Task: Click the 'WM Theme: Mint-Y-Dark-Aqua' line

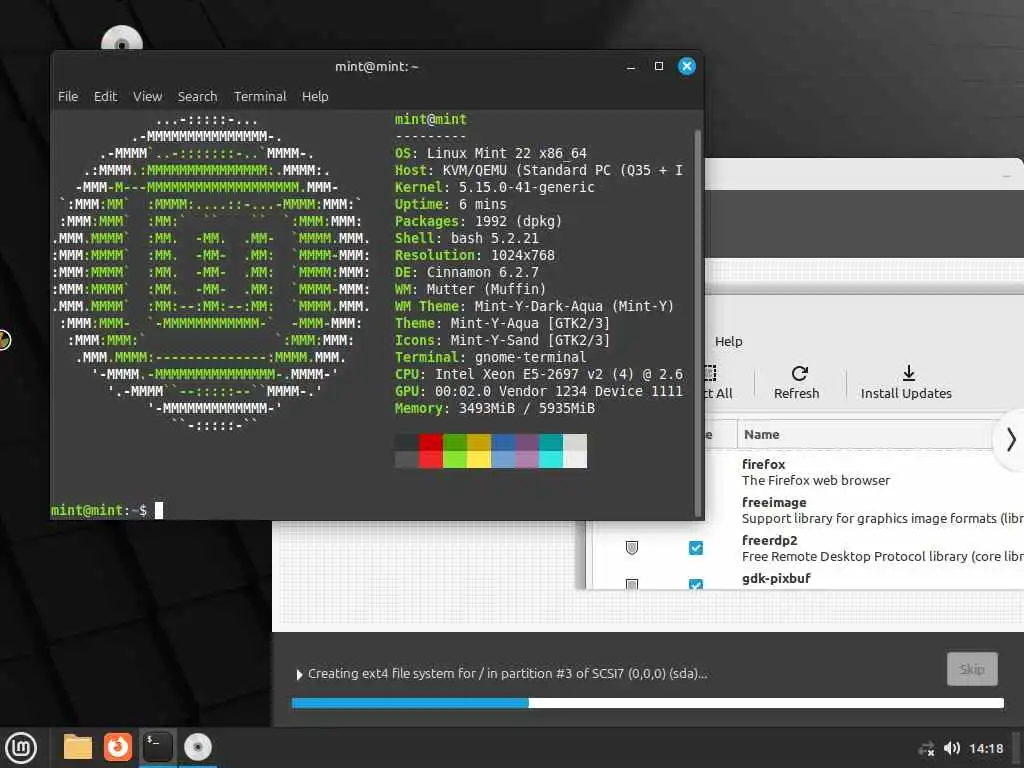Action: coord(534,306)
